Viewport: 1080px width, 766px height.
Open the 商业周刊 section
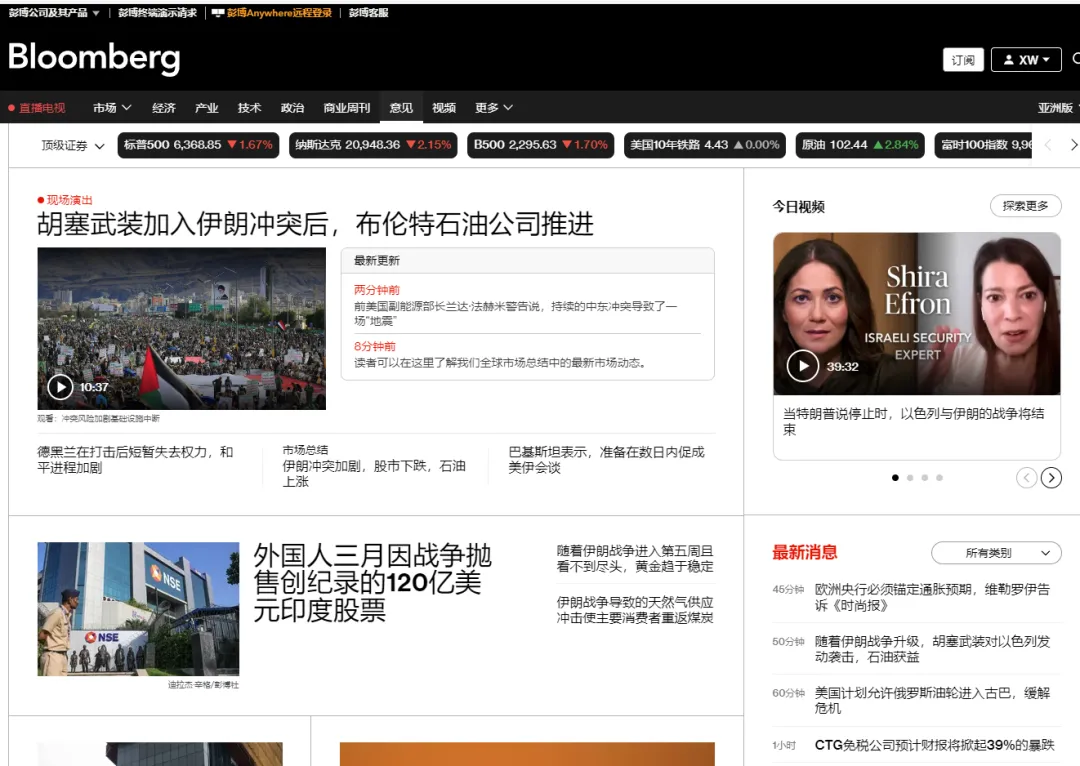click(346, 107)
